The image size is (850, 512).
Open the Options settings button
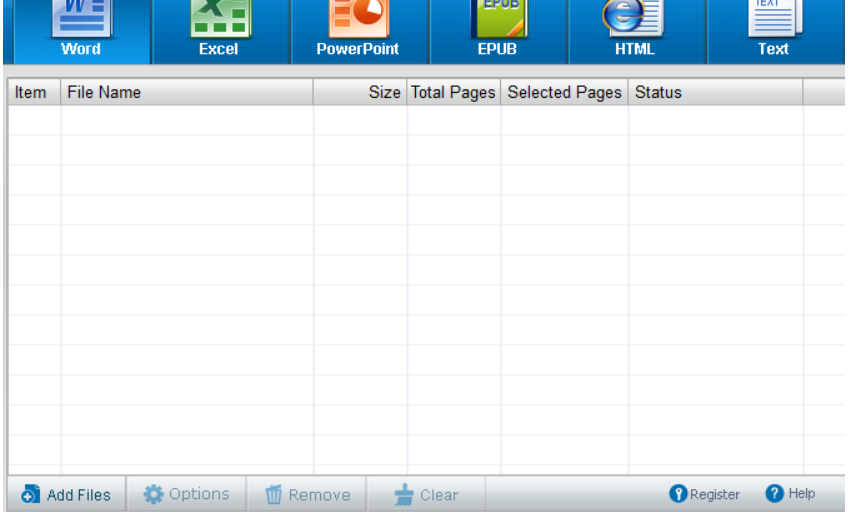[x=186, y=494]
